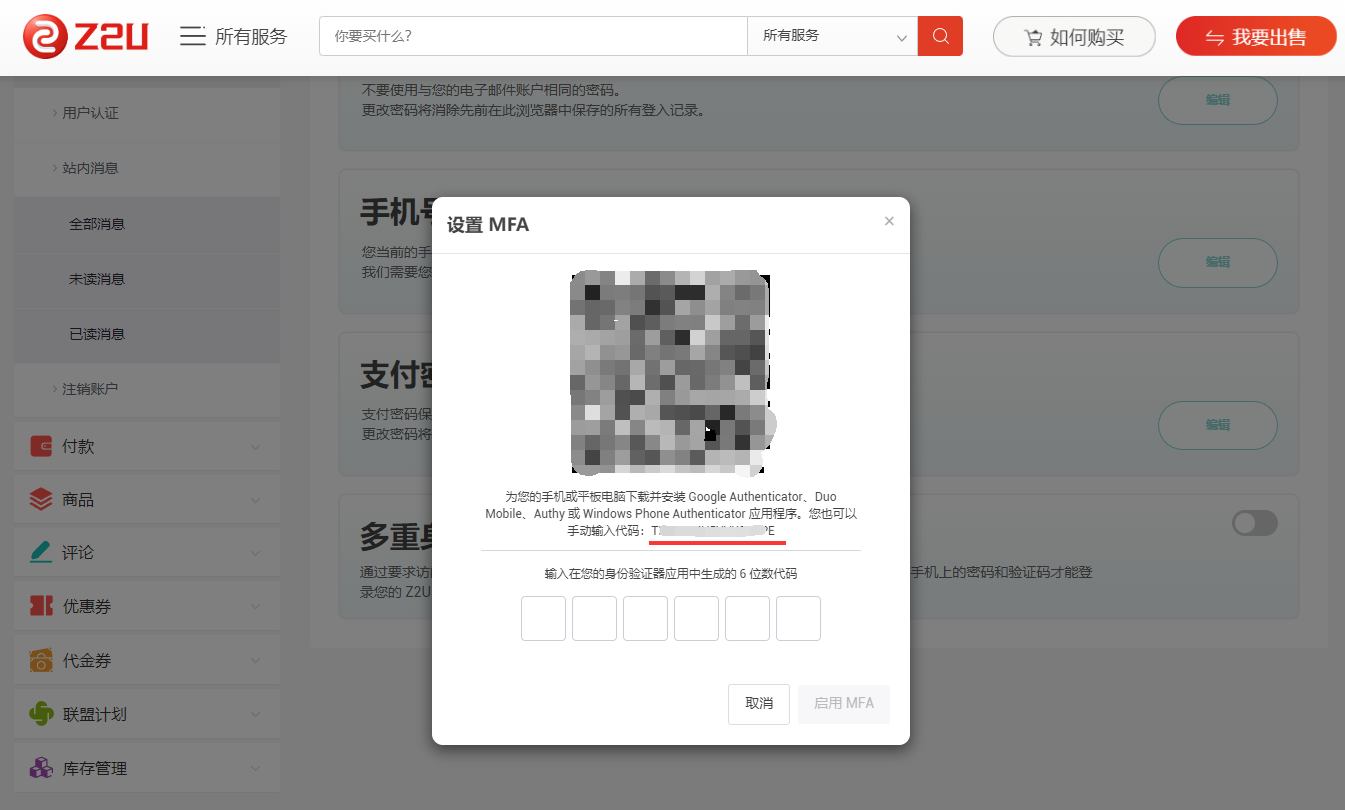Expand the Payment section chevron

pyautogui.click(x=255, y=447)
